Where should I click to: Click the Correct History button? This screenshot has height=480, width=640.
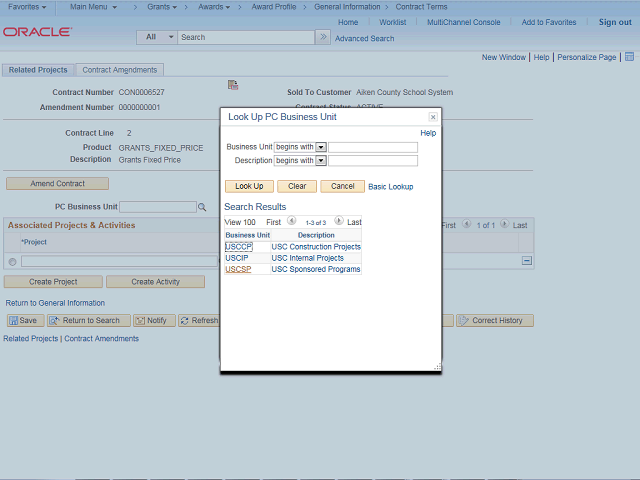(x=495, y=320)
